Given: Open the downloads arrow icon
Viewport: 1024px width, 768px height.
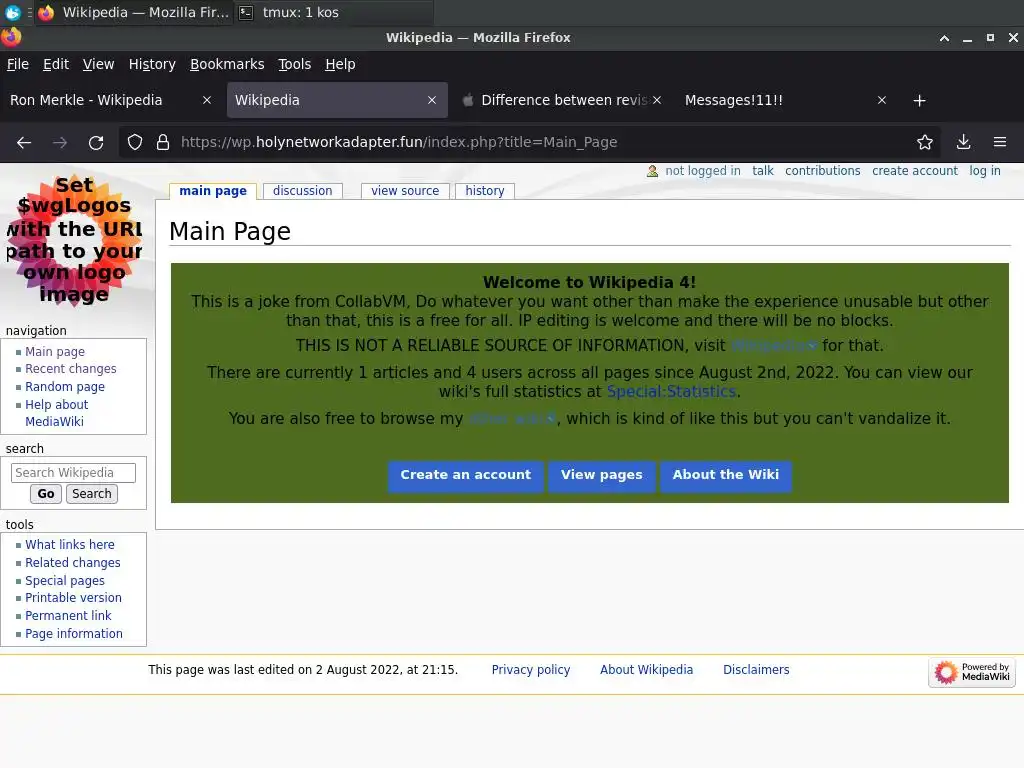Looking at the screenshot, I should tap(963, 142).
